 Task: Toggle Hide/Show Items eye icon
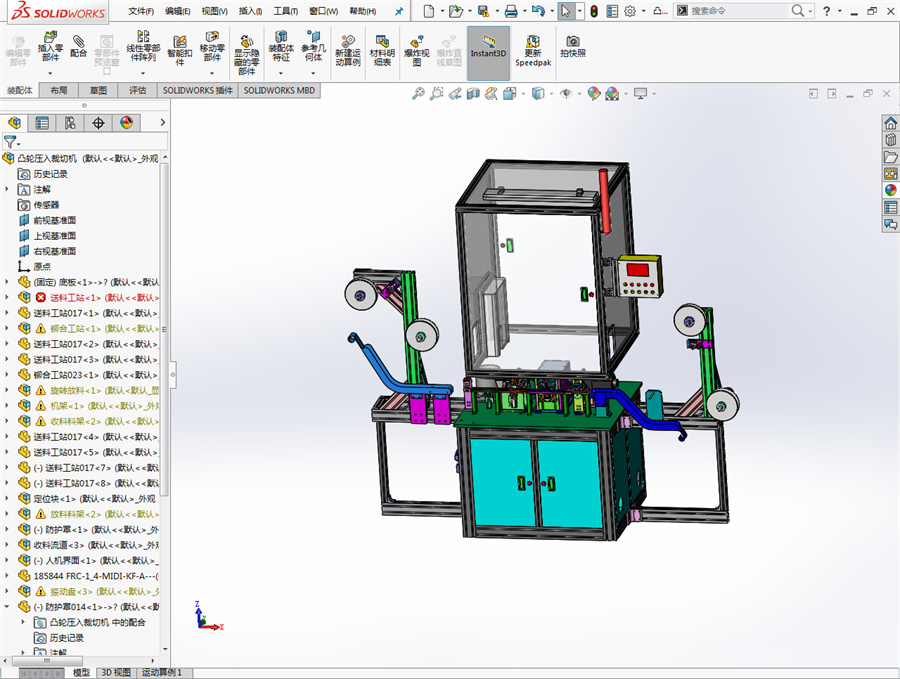(567, 93)
